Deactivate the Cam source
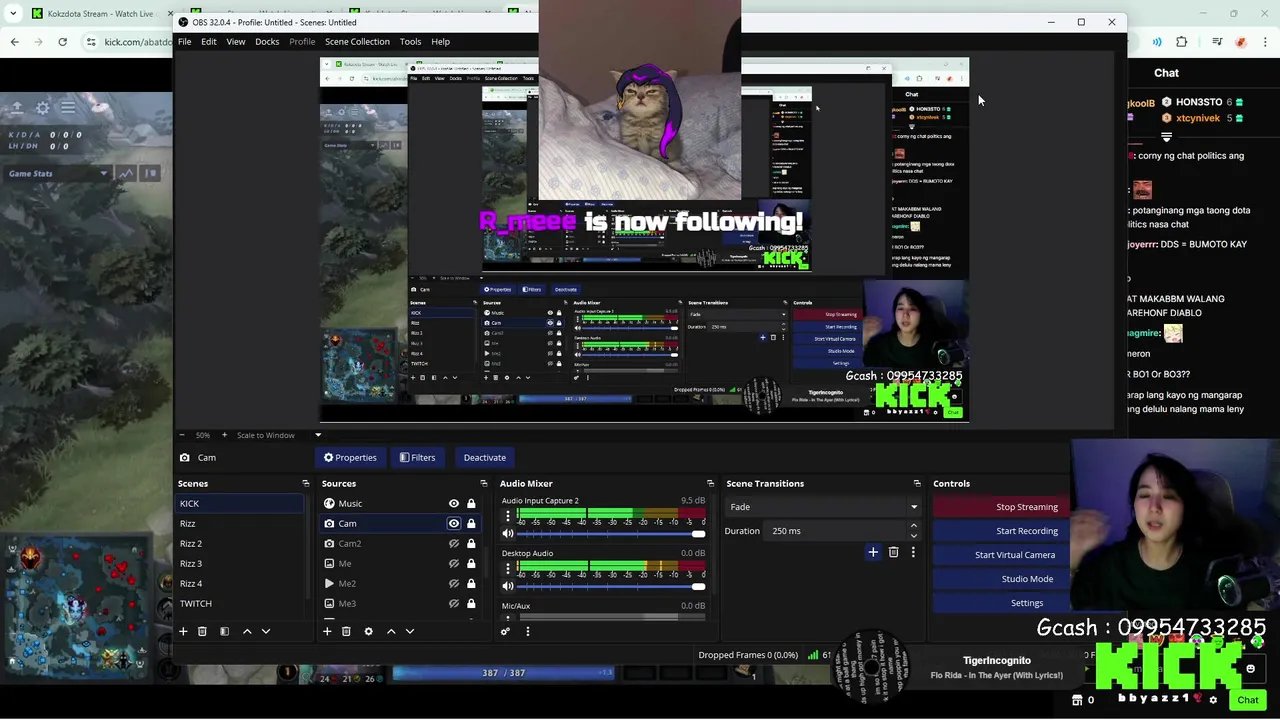 pyautogui.click(x=484, y=457)
